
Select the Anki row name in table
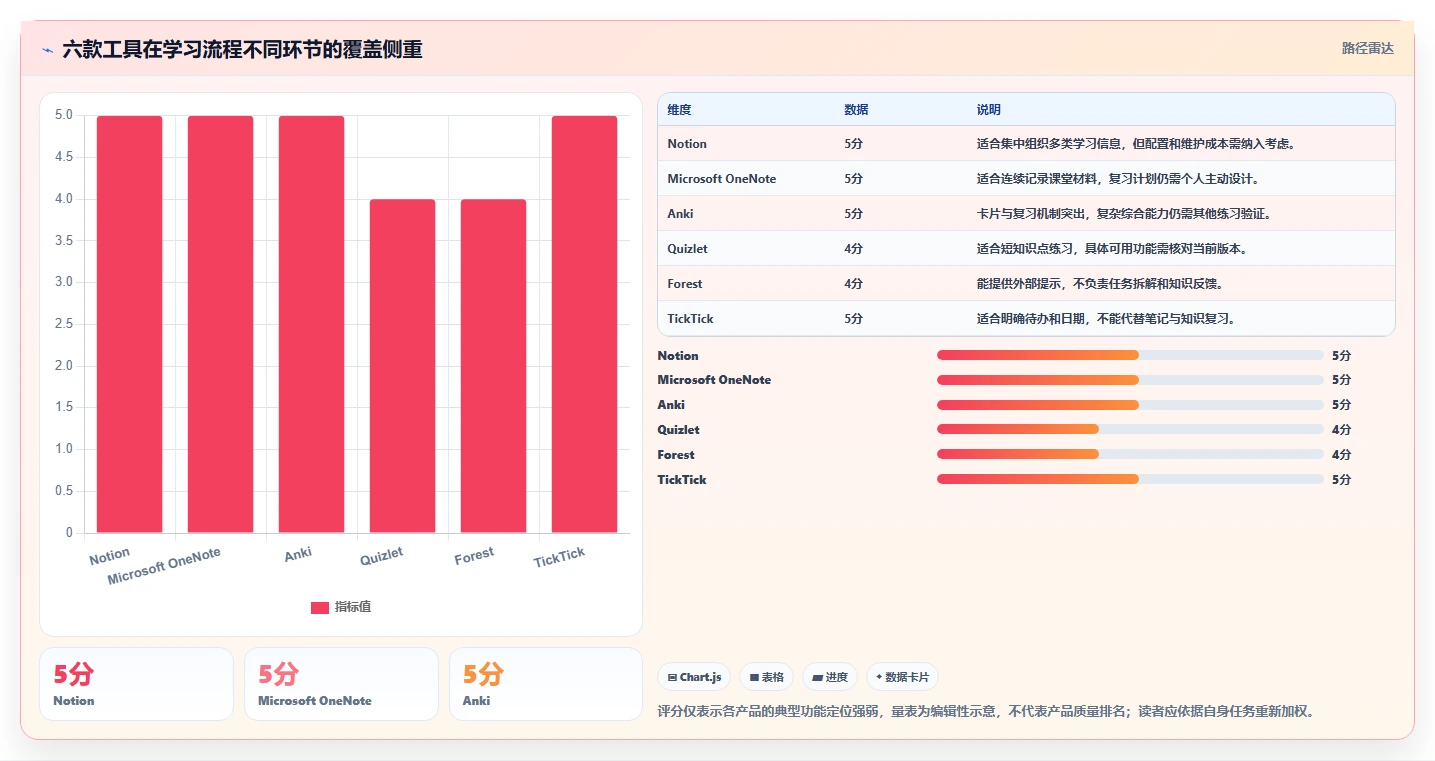pos(680,214)
